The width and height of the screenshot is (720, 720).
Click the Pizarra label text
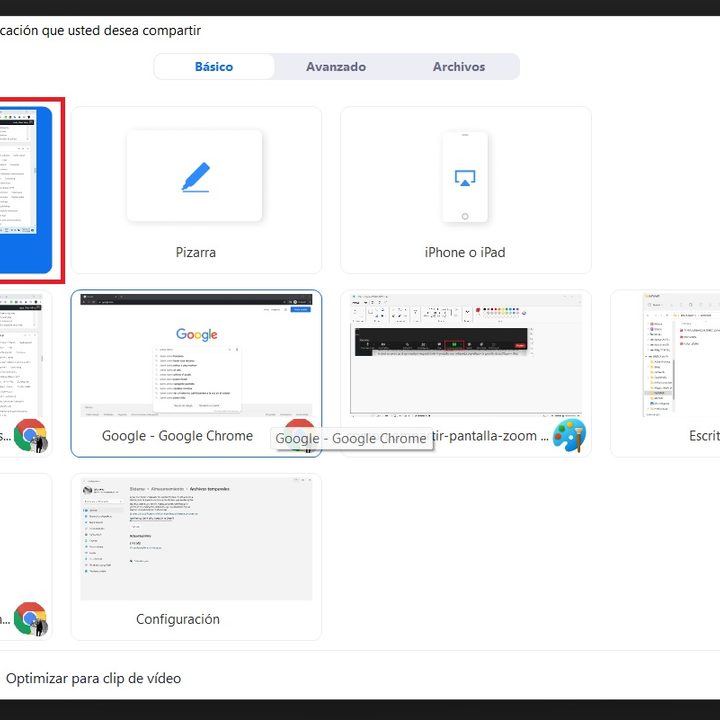(196, 252)
